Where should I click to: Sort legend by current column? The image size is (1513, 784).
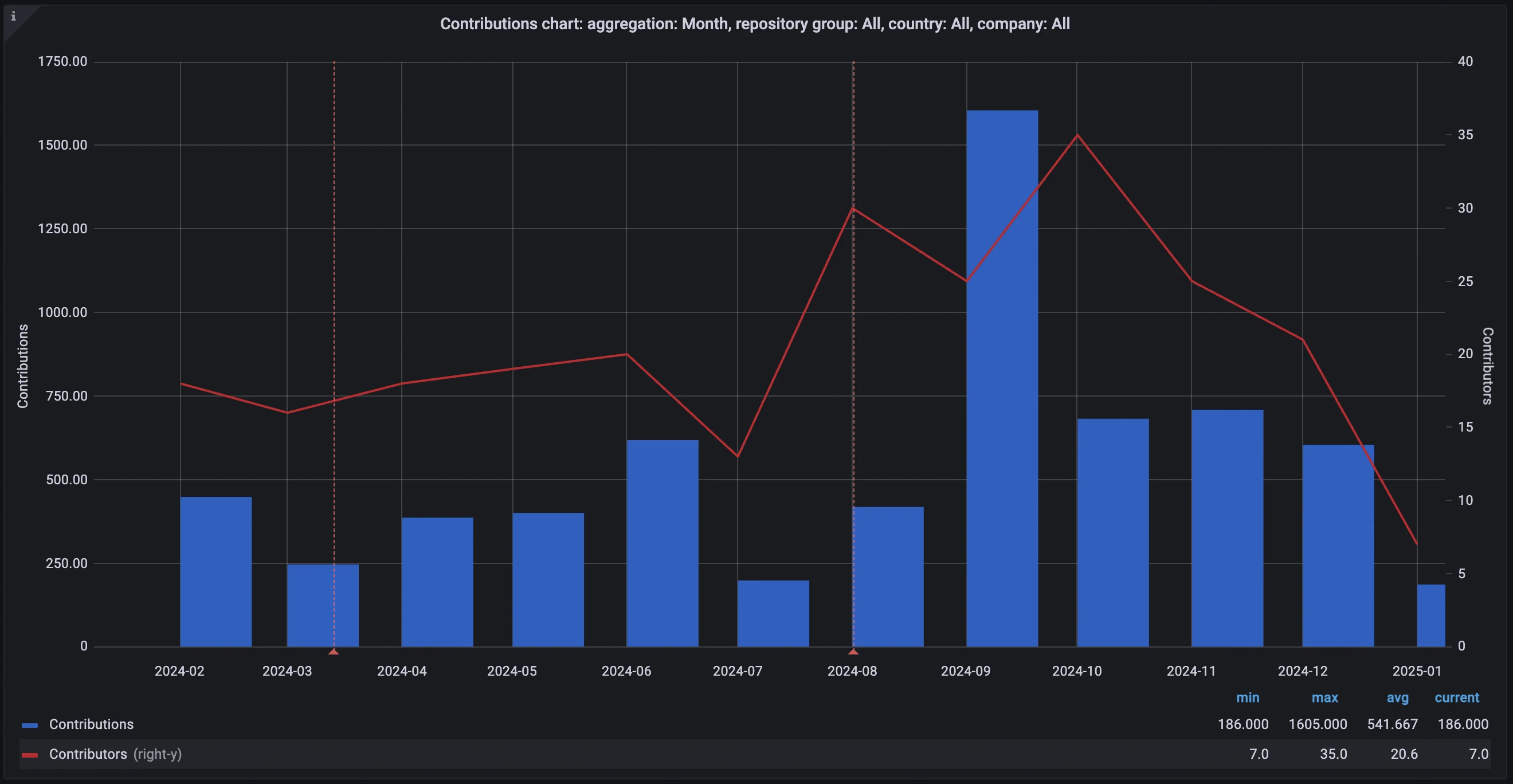pyautogui.click(x=1457, y=697)
